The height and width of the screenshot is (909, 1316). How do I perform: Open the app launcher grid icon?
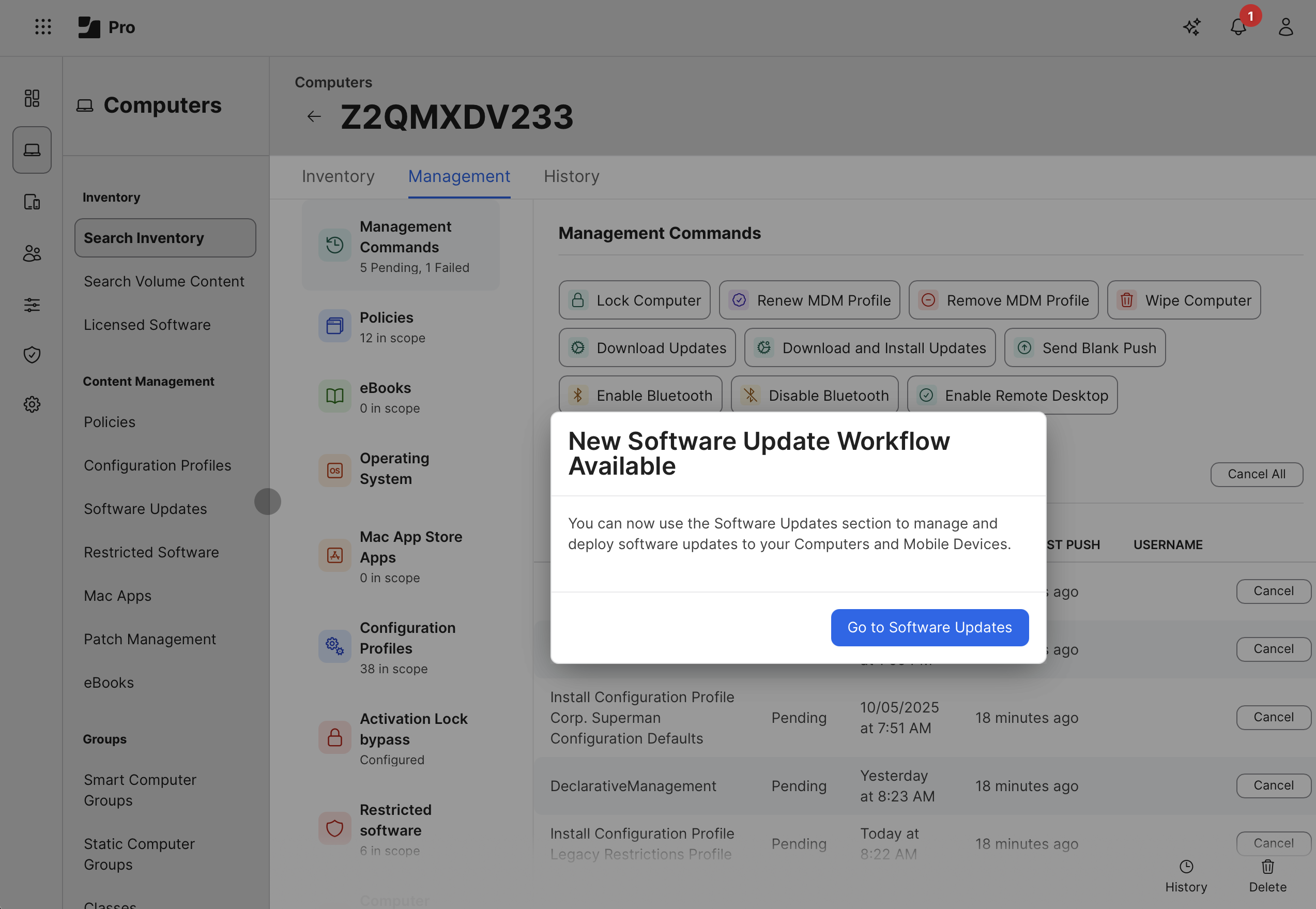[x=43, y=27]
